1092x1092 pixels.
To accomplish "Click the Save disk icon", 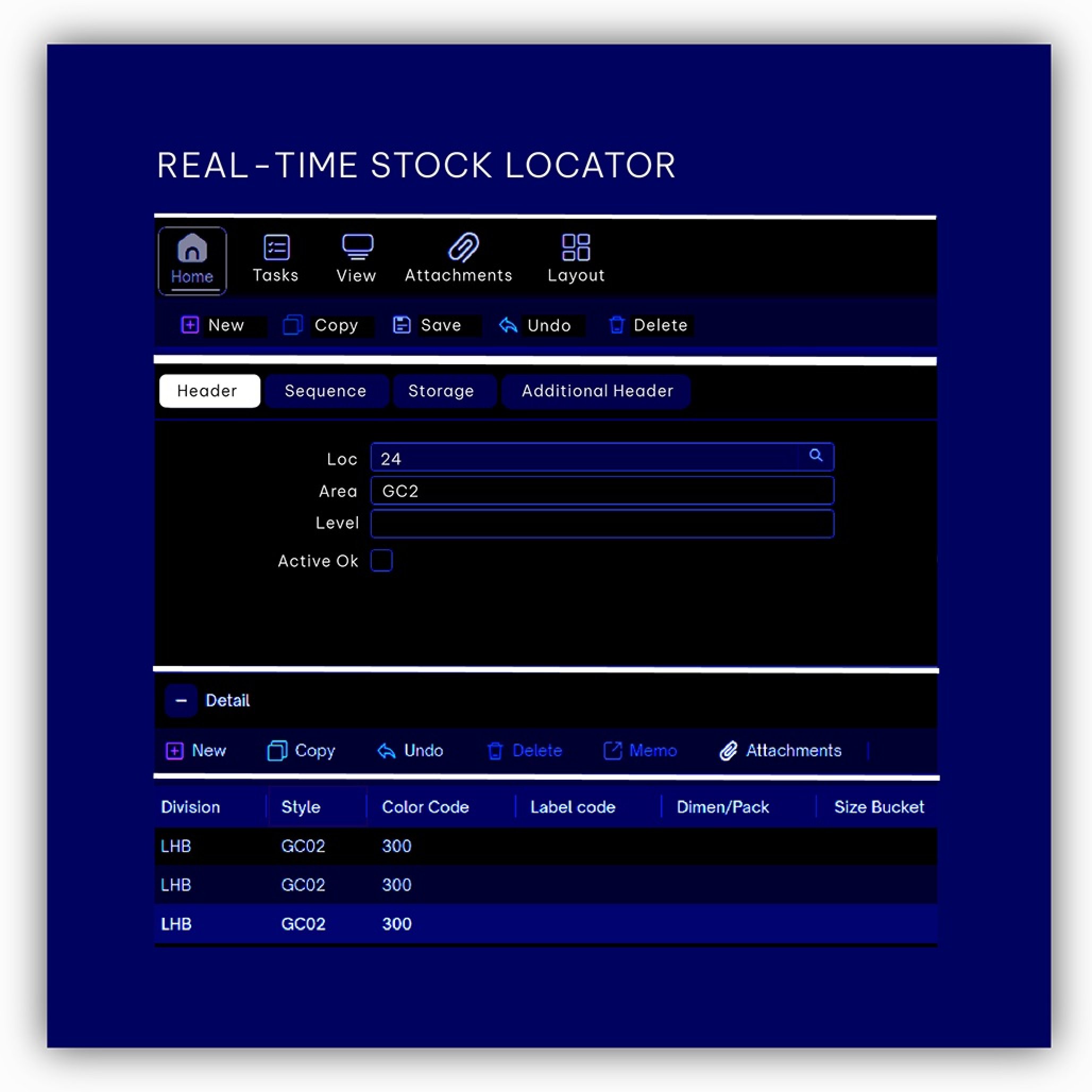I will 402,325.
